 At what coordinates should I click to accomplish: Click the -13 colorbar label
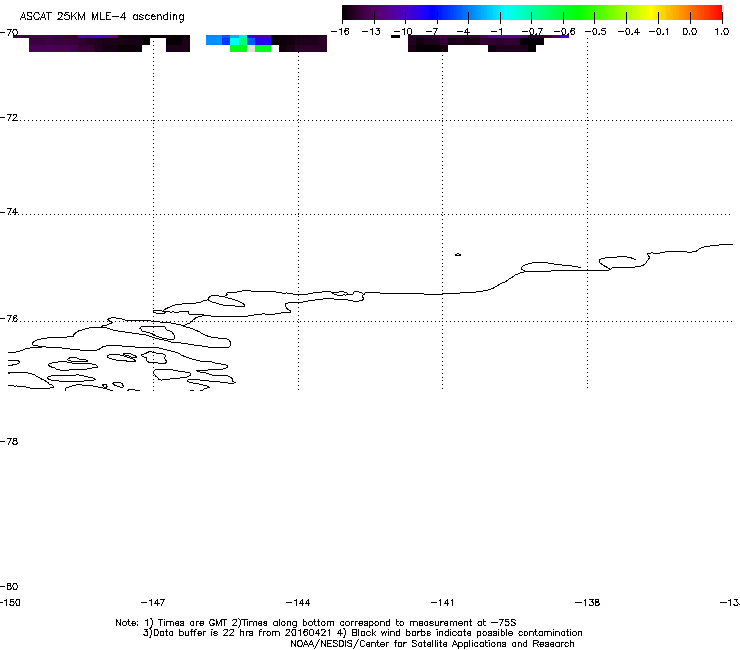tap(371, 32)
